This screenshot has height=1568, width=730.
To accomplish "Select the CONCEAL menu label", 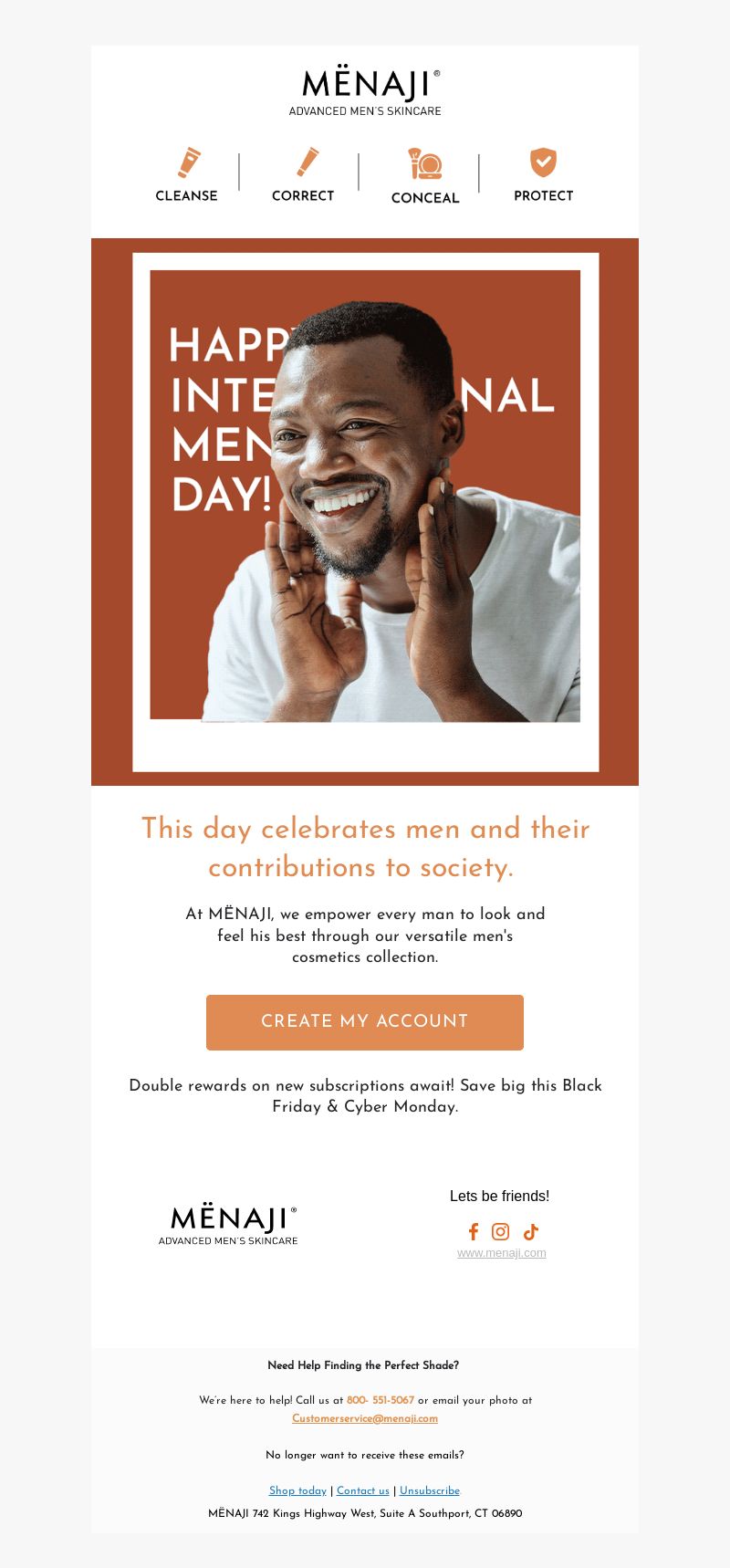I will point(425,197).
